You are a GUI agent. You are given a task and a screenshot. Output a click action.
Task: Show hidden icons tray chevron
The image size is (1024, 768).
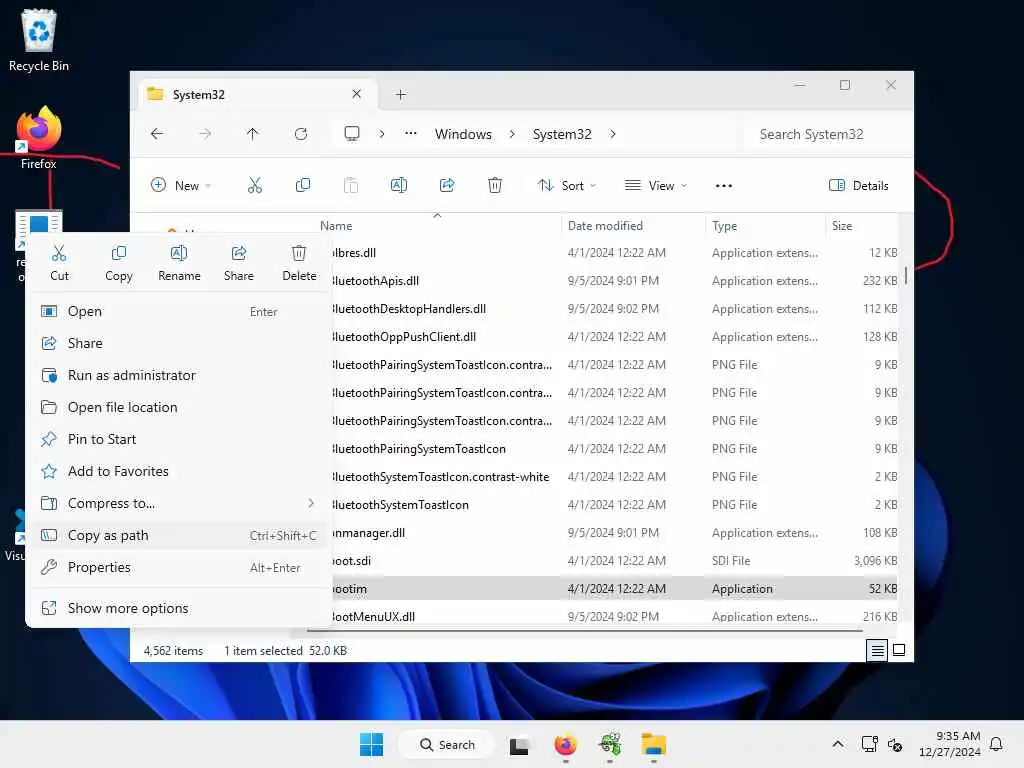(x=838, y=744)
